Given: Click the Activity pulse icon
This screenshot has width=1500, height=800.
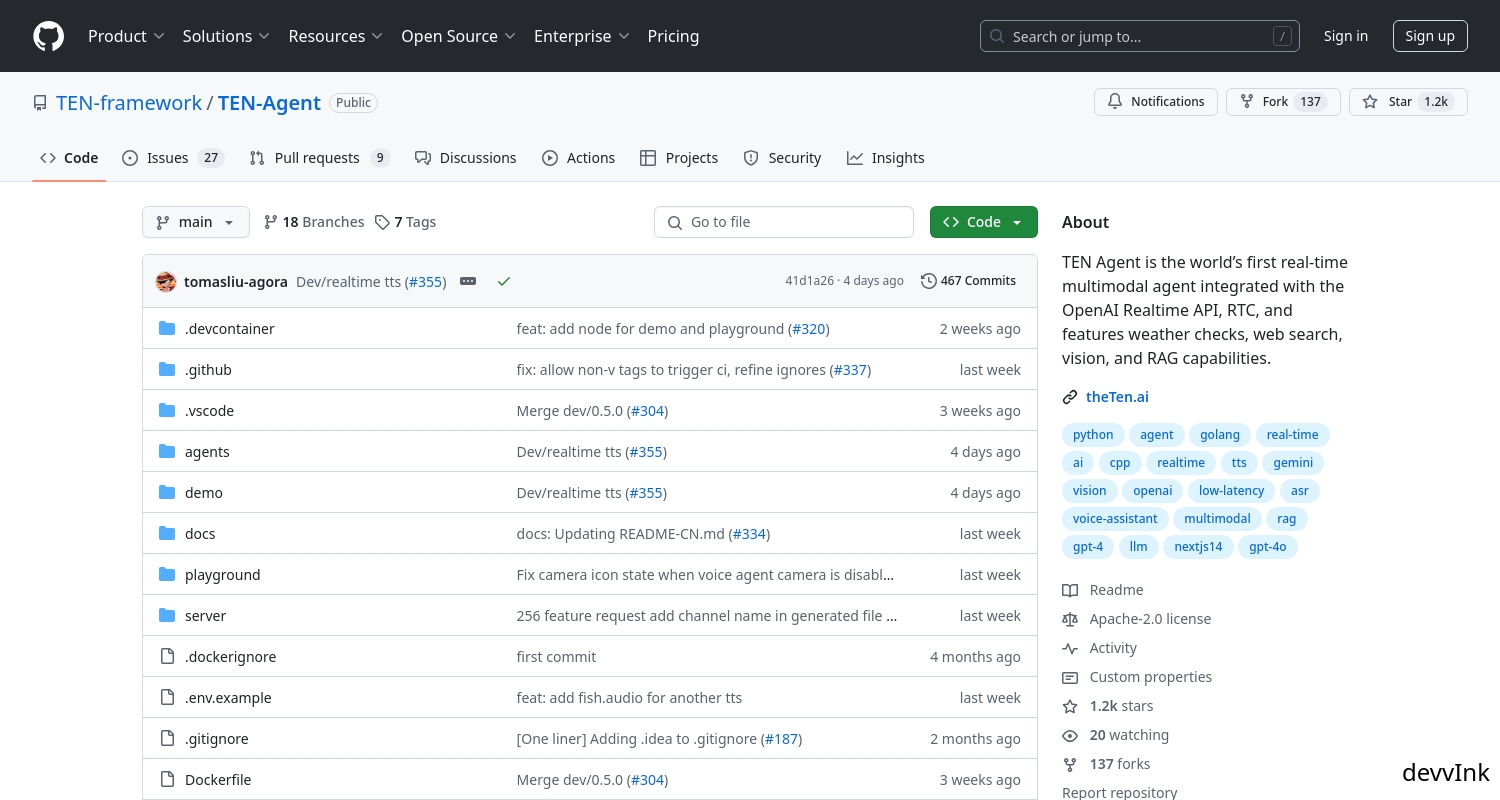Looking at the screenshot, I should [x=1070, y=648].
